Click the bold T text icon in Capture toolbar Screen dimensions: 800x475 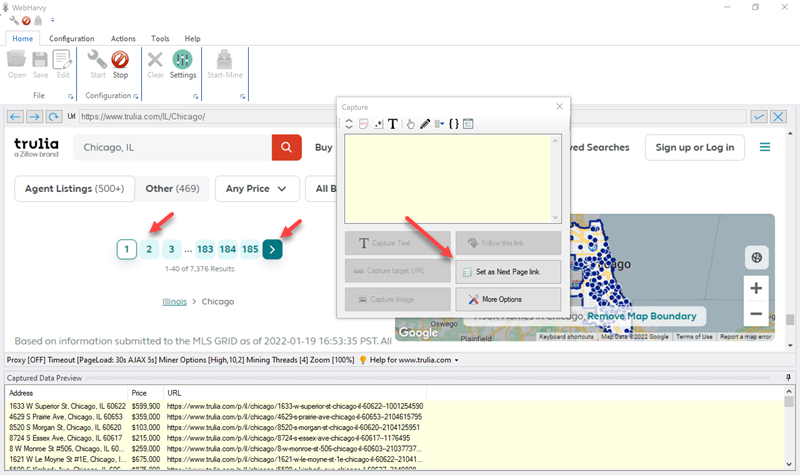[x=393, y=124]
